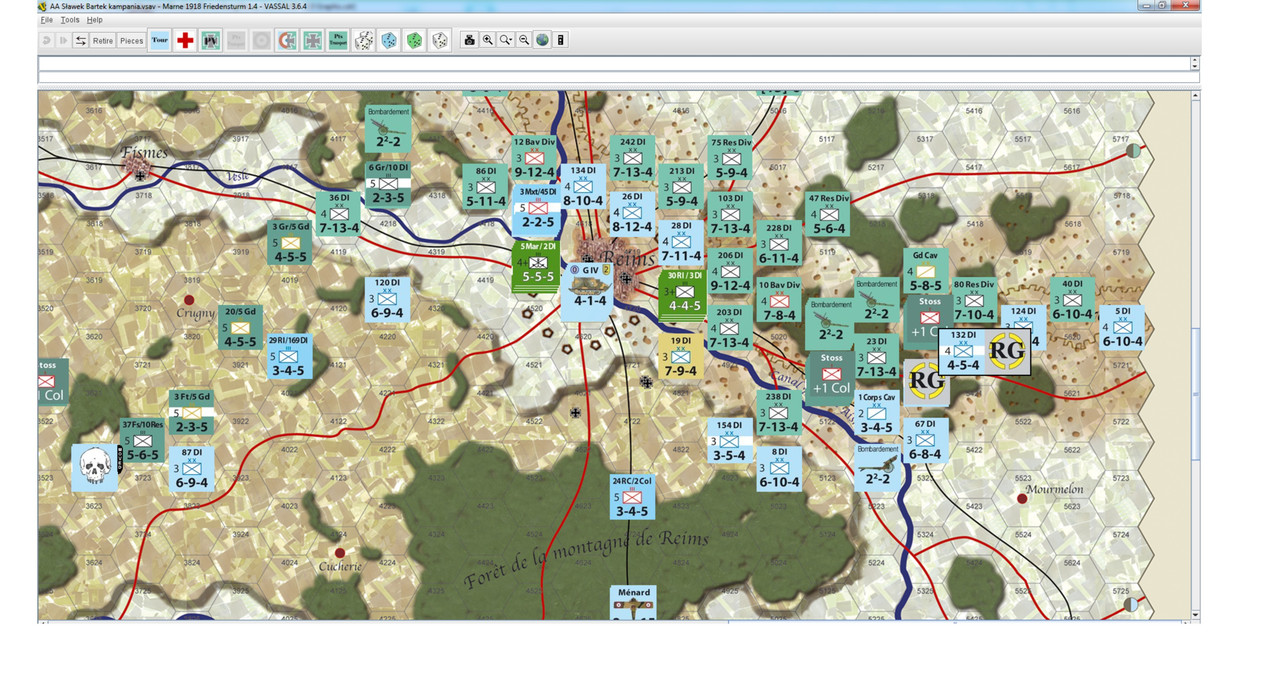This screenshot has width=1280, height=693.
Task: Select the Ménard counter
Action: pyautogui.click(x=632, y=603)
